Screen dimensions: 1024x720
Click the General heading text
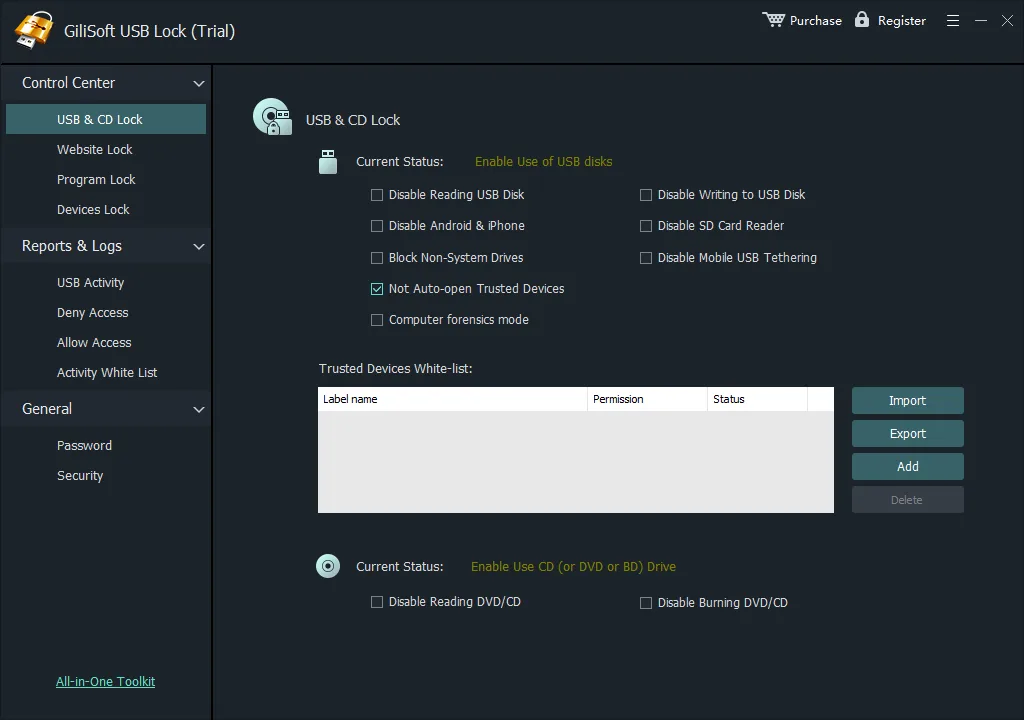[47, 409]
